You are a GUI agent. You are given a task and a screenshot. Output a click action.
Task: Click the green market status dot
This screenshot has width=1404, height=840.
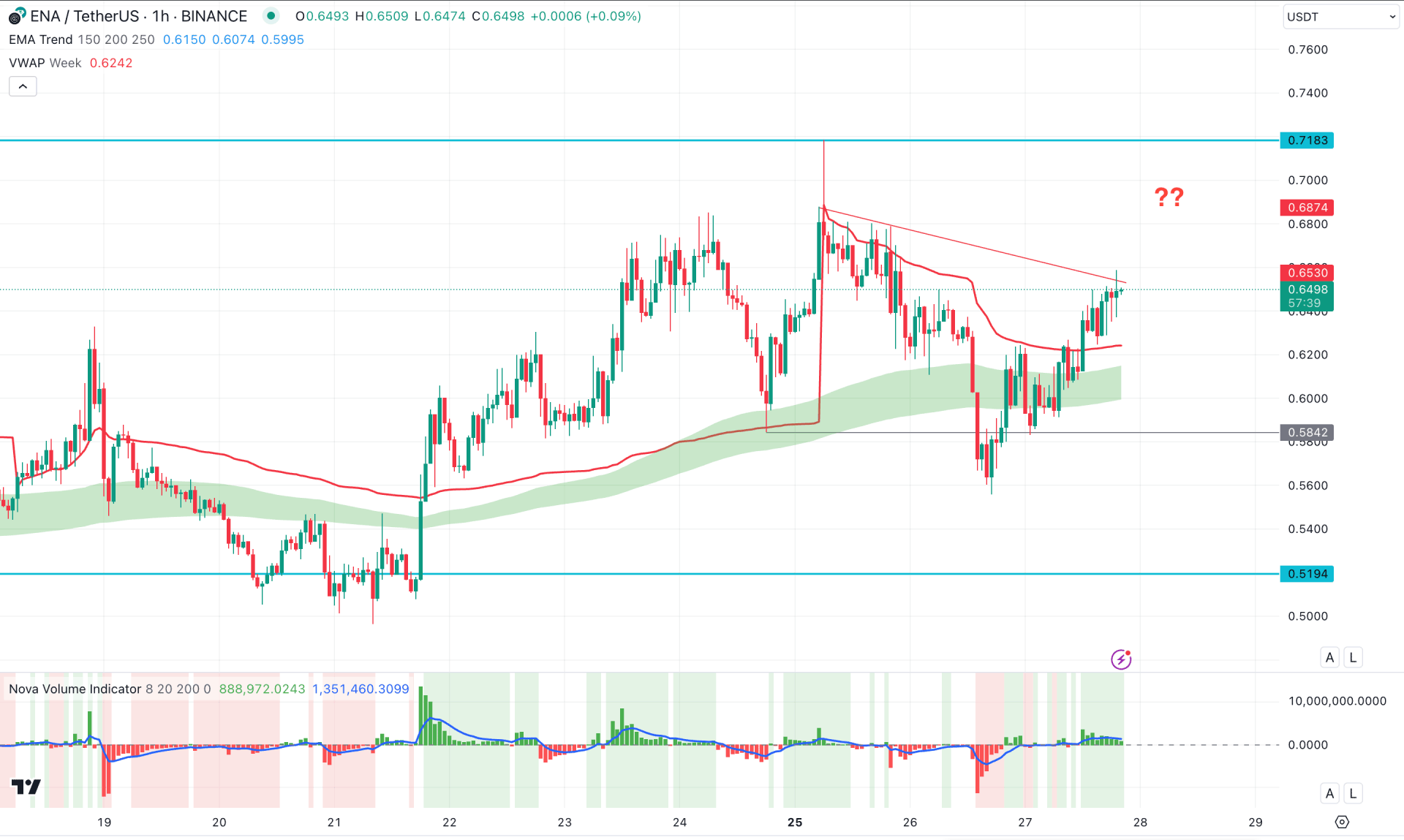tap(271, 15)
